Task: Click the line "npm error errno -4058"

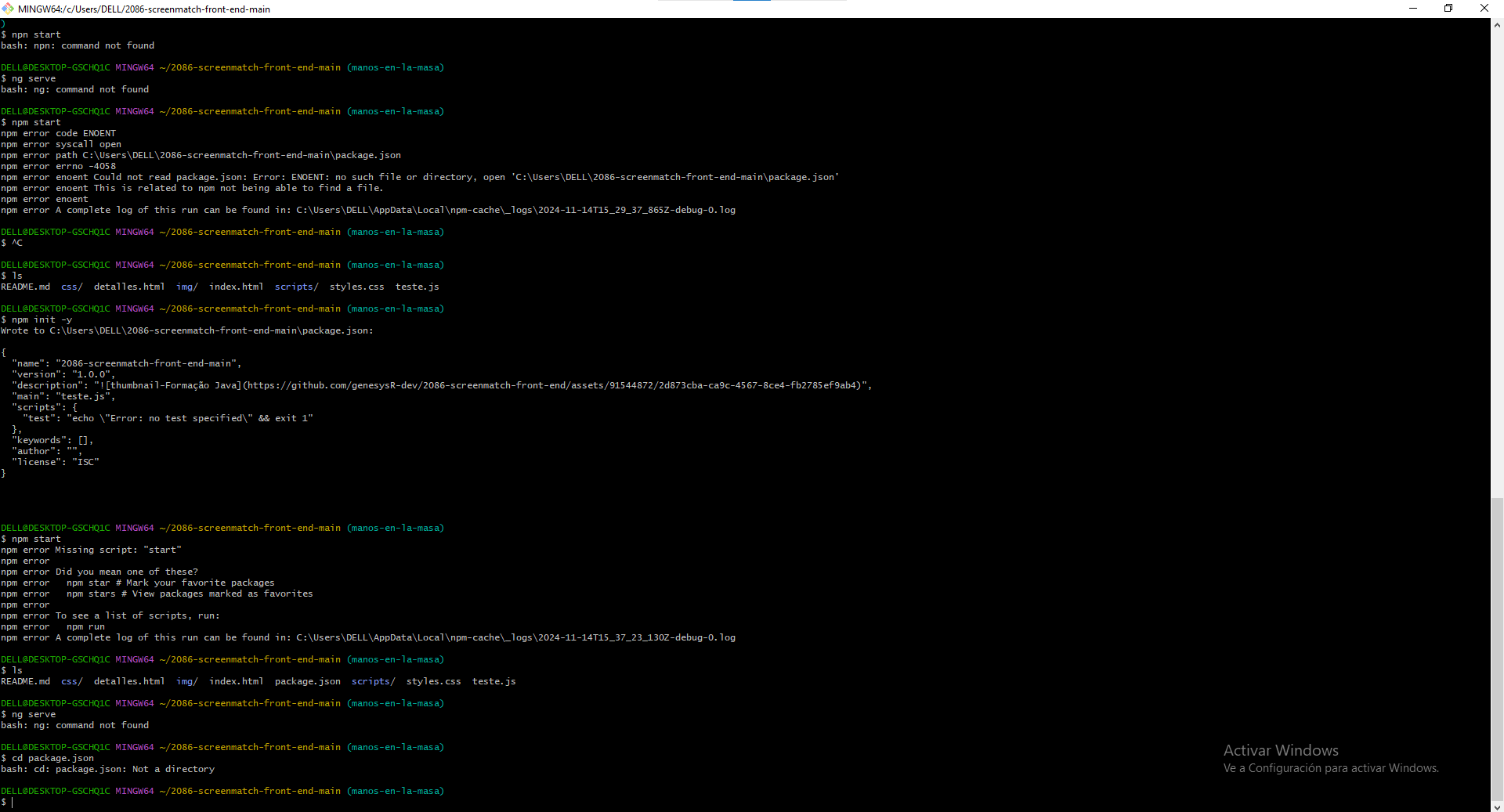Action: 59,166
